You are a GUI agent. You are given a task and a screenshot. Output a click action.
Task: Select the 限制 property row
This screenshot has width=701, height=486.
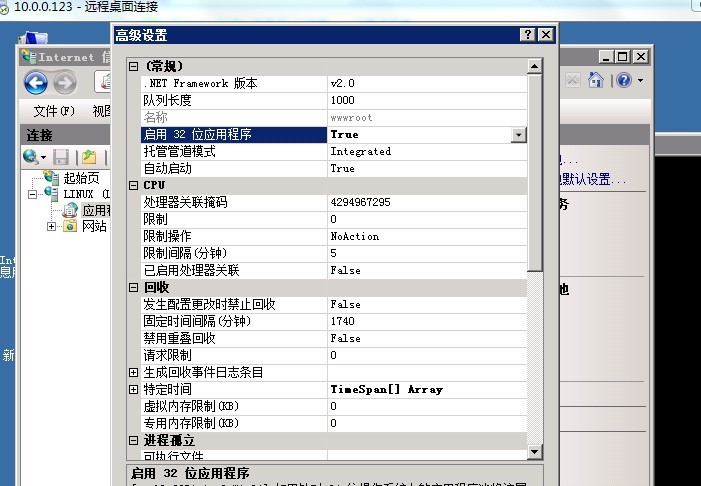(x=334, y=220)
